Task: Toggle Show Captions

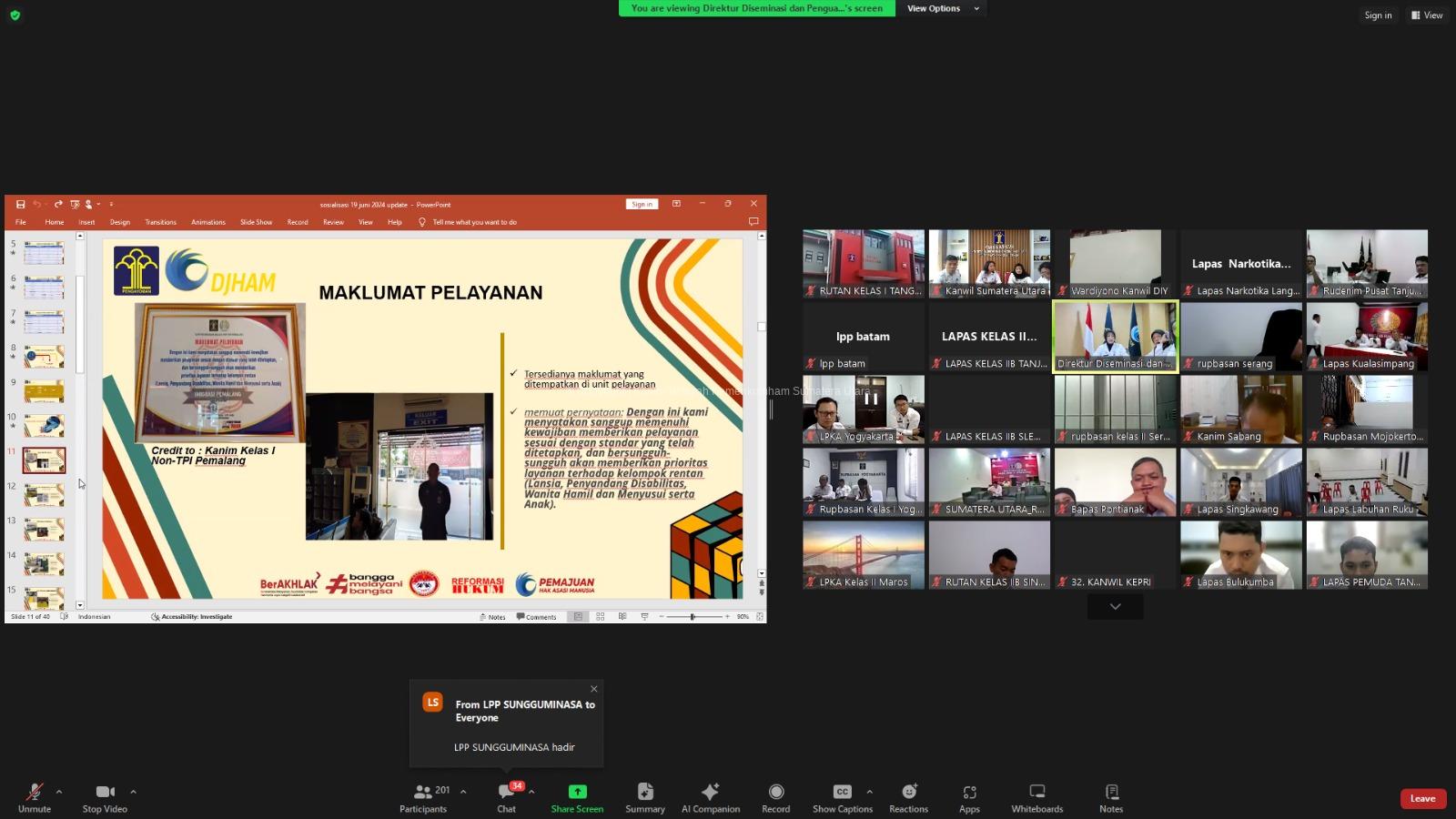Action: [x=842, y=797]
